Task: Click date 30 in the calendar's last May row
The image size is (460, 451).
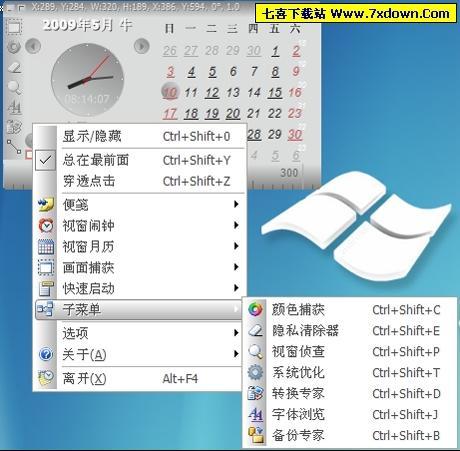Action: pyautogui.click(x=295, y=135)
